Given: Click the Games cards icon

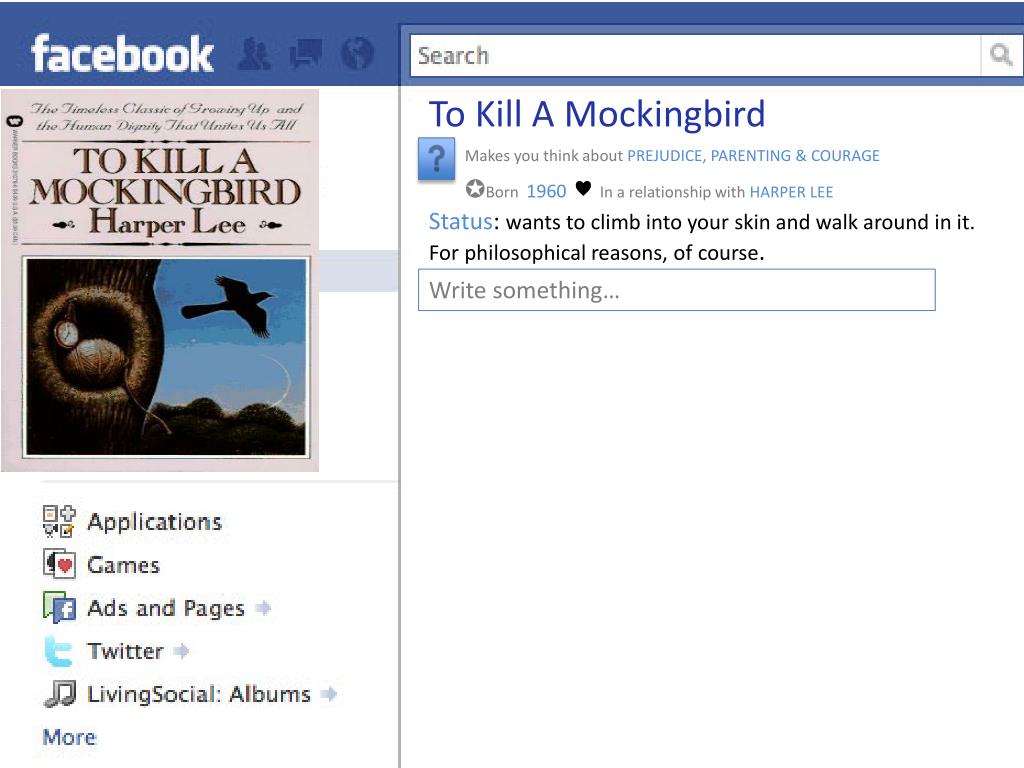Looking at the screenshot, I should click(x=59, y=564).
